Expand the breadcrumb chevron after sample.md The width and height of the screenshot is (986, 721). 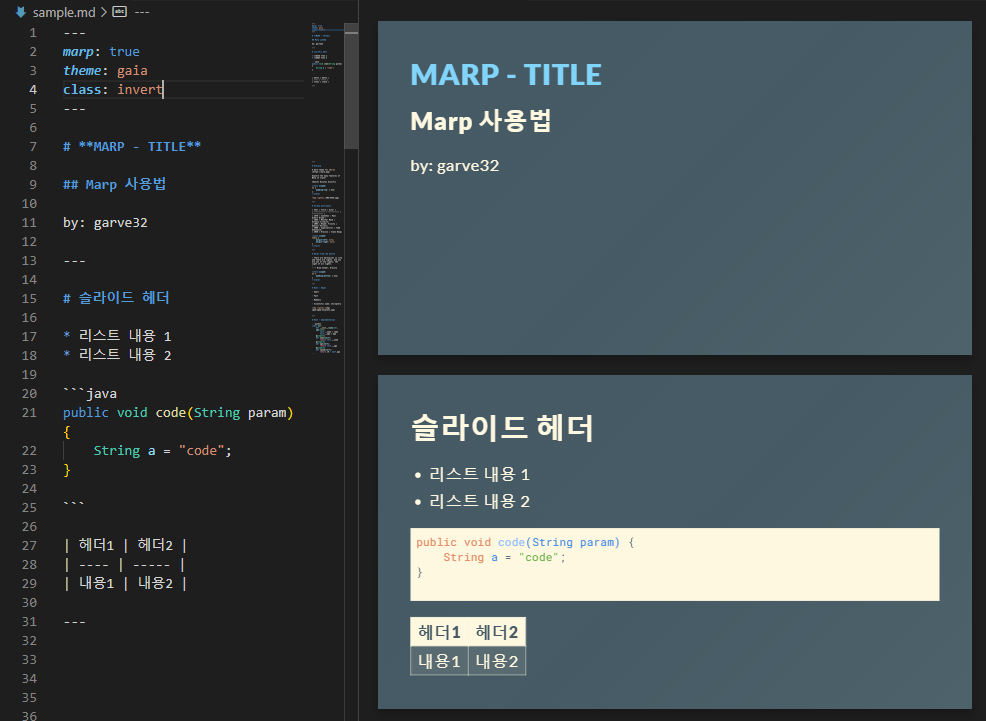104,12
